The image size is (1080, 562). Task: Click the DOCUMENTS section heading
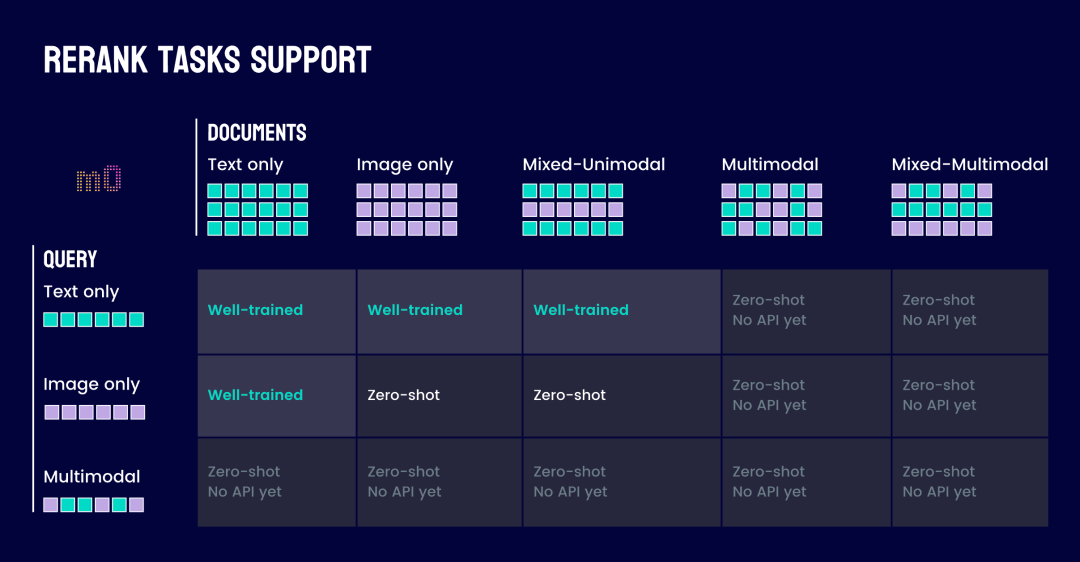coord(257,133)
